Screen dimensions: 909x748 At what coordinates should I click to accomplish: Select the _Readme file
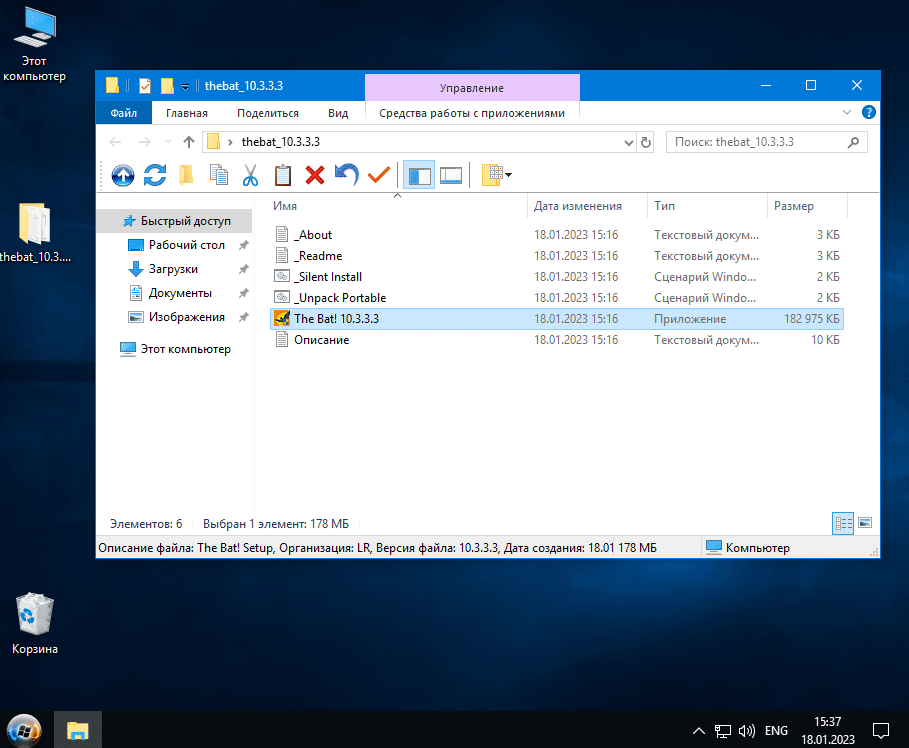pos(557,256)
